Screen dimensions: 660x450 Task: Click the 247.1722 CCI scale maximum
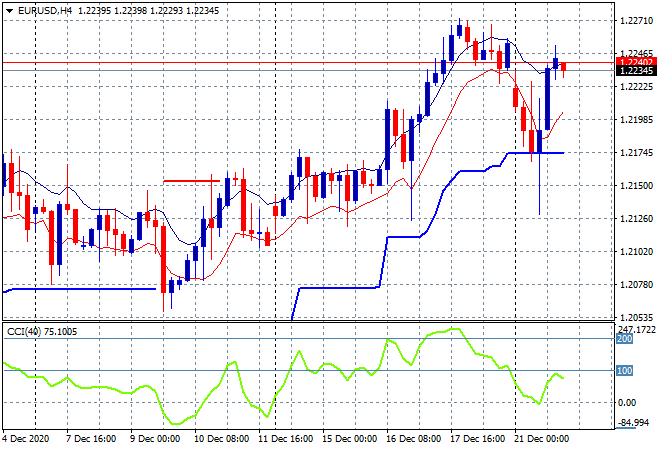pos(636,330)
